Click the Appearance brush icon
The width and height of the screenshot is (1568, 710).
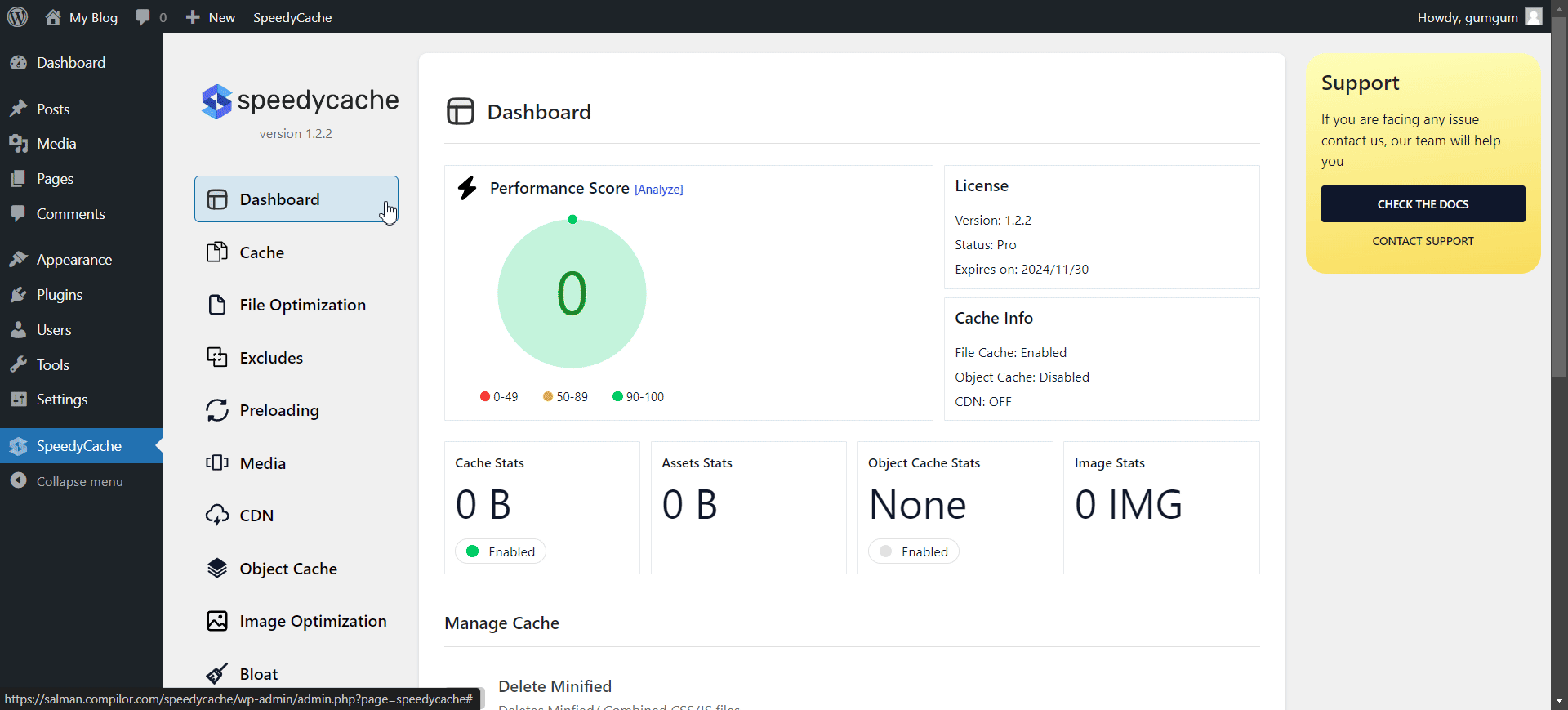pos(18,260)
